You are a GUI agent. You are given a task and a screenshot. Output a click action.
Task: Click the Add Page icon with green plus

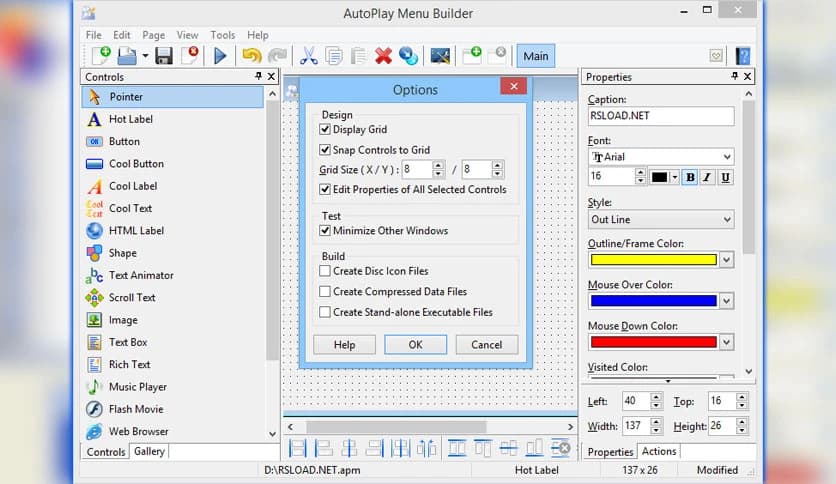(x=472, y=55)
